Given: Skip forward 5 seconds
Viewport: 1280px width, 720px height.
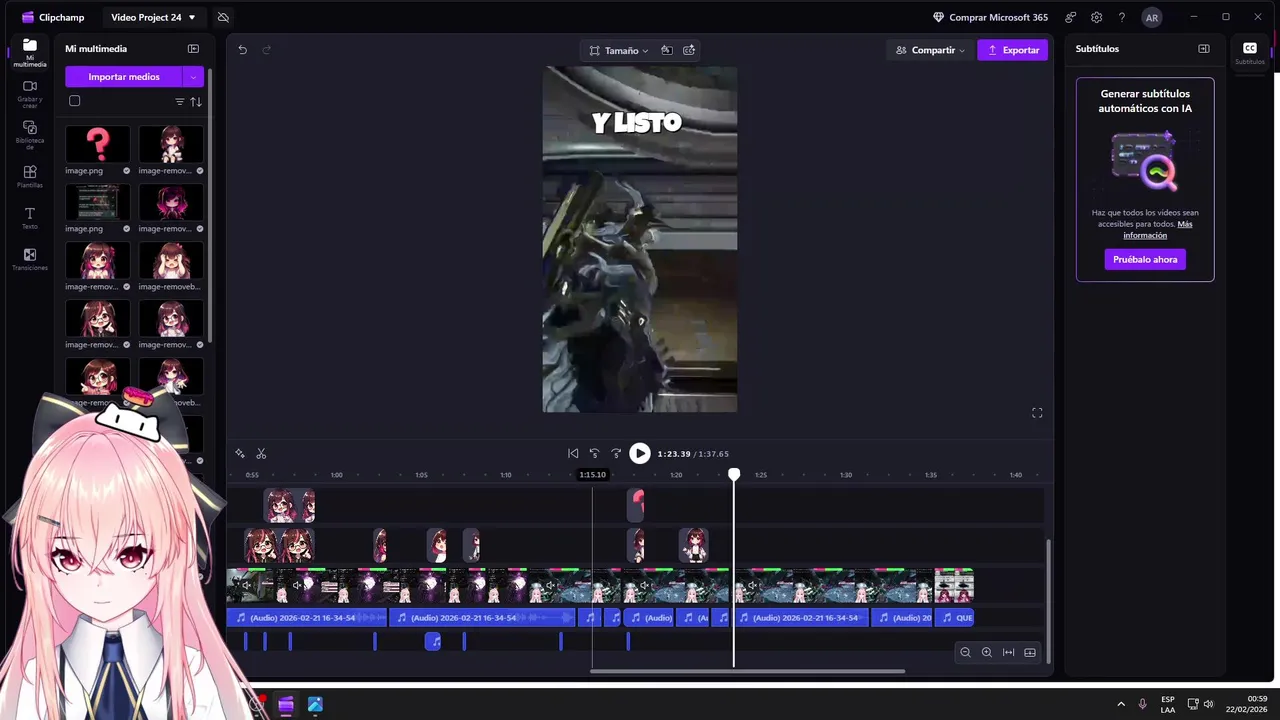Looking at the screenshot, I should tap(616, 453).
